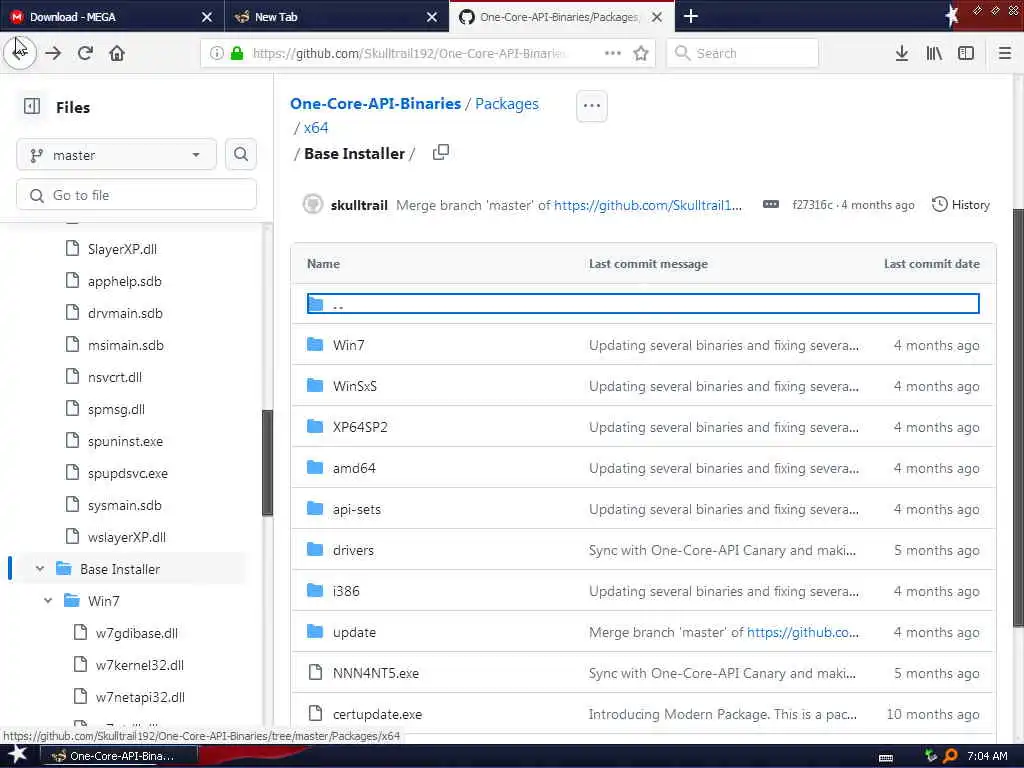
Task: Open the Library bookshelf icon
Action: coord(934,53)
